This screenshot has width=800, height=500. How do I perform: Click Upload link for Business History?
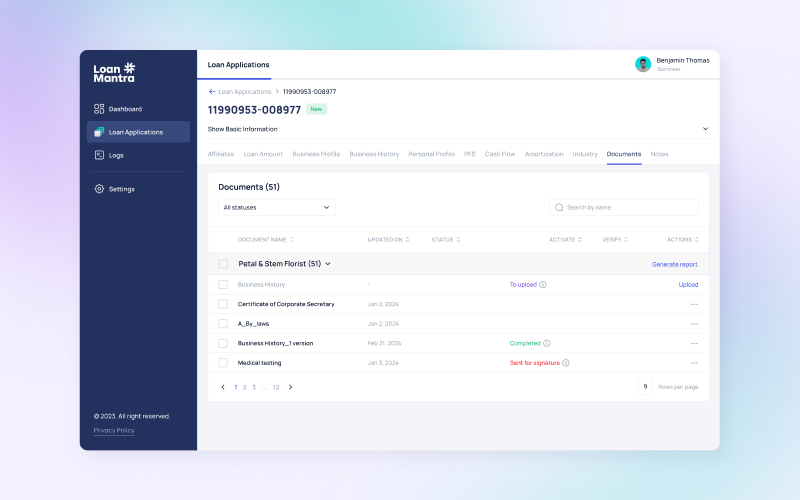pos(688,285)
